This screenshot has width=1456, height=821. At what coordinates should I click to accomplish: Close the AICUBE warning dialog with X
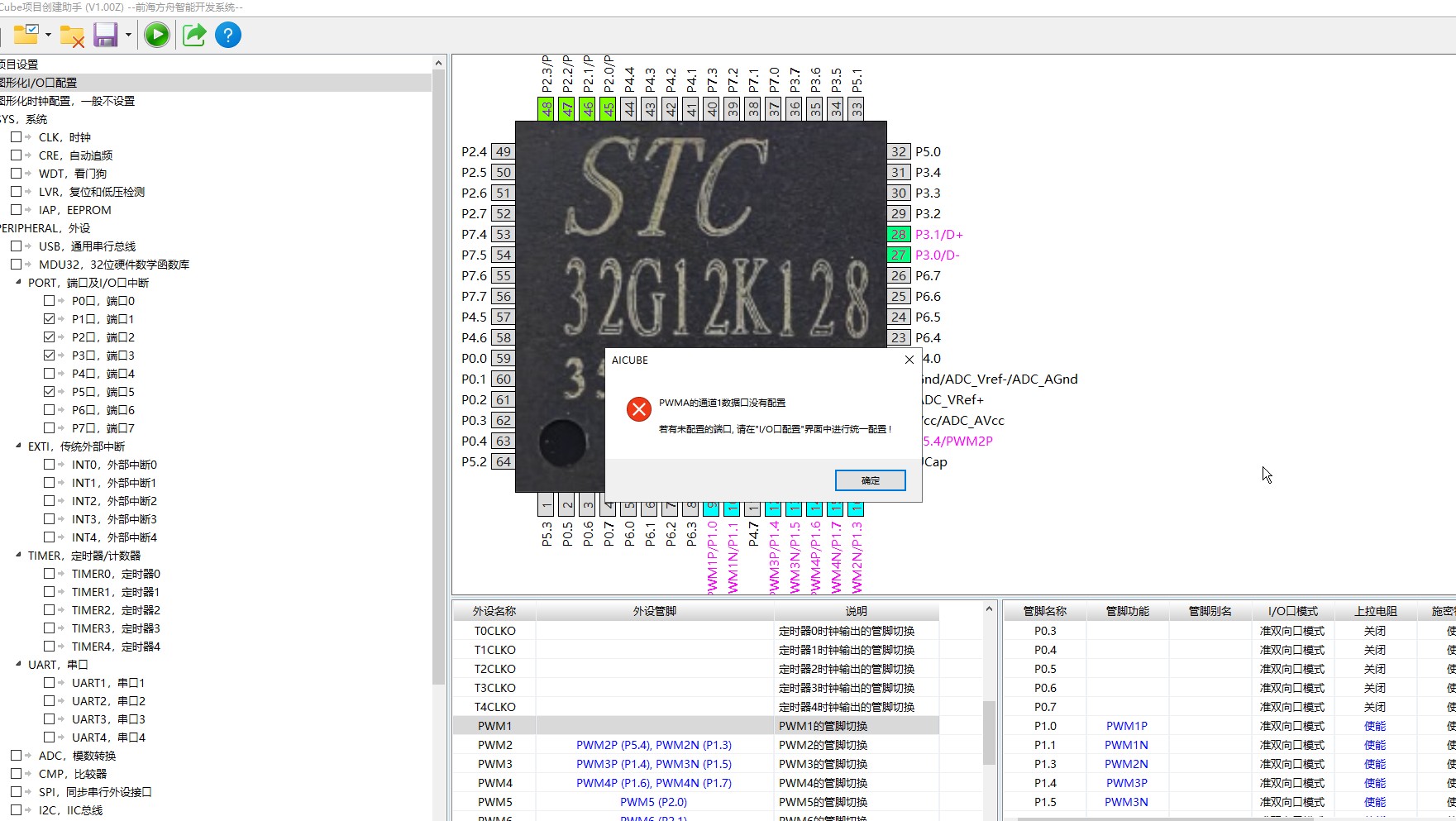point(909,360)
